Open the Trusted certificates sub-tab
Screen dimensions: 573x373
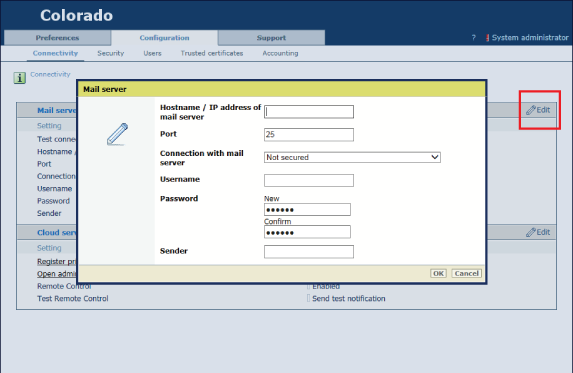(212, 53)
